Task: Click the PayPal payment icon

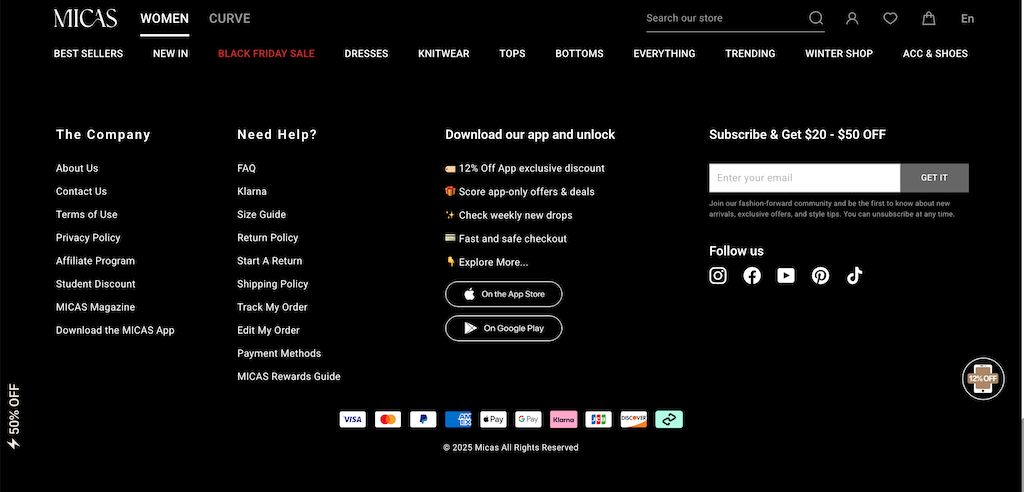Action: [x=423, y=419]
